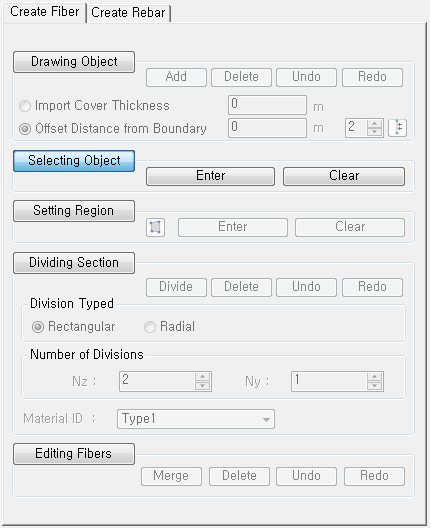Screen dimensions: 430x528
Task: Click the Dividing Section button
Action: coord(74,263)
